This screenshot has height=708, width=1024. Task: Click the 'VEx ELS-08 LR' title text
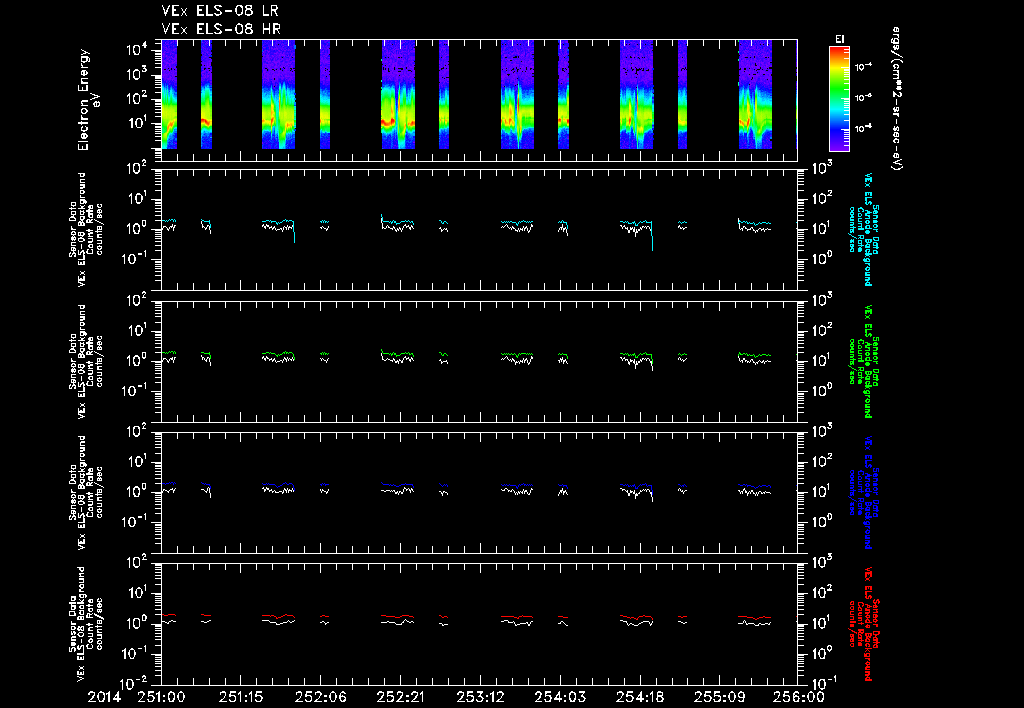[221, 11]
